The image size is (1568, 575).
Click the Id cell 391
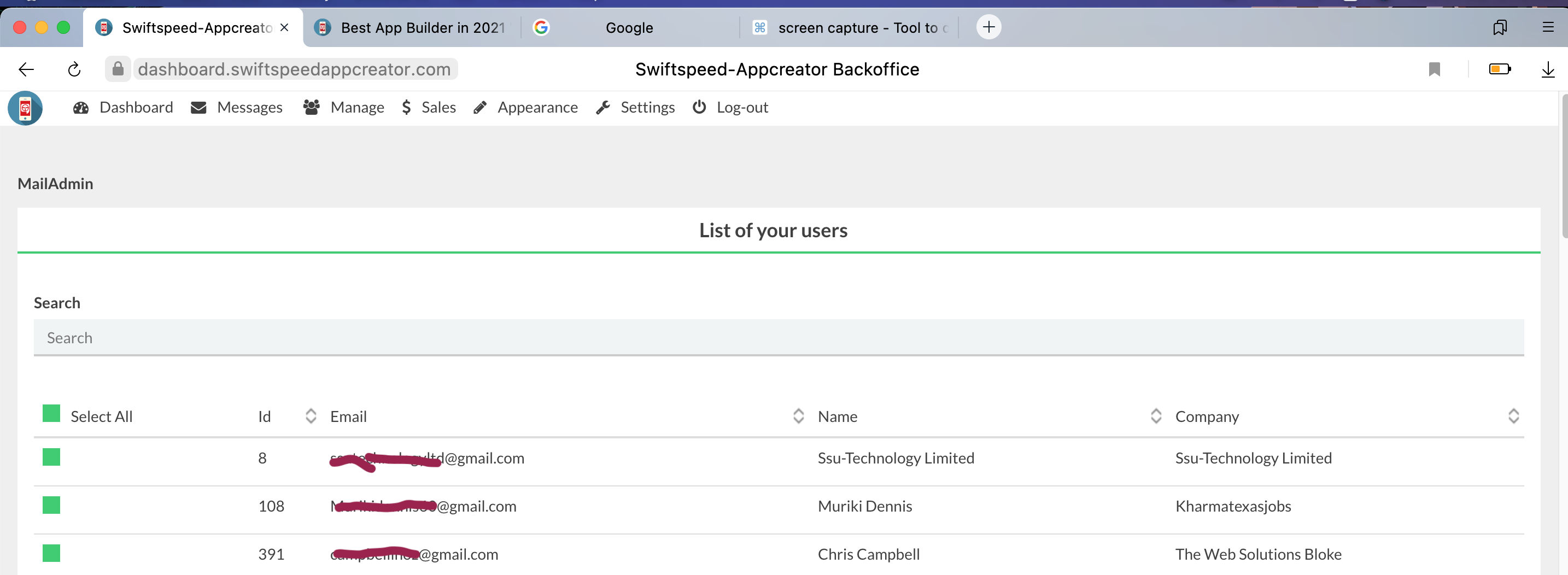[x=272, y=554]
